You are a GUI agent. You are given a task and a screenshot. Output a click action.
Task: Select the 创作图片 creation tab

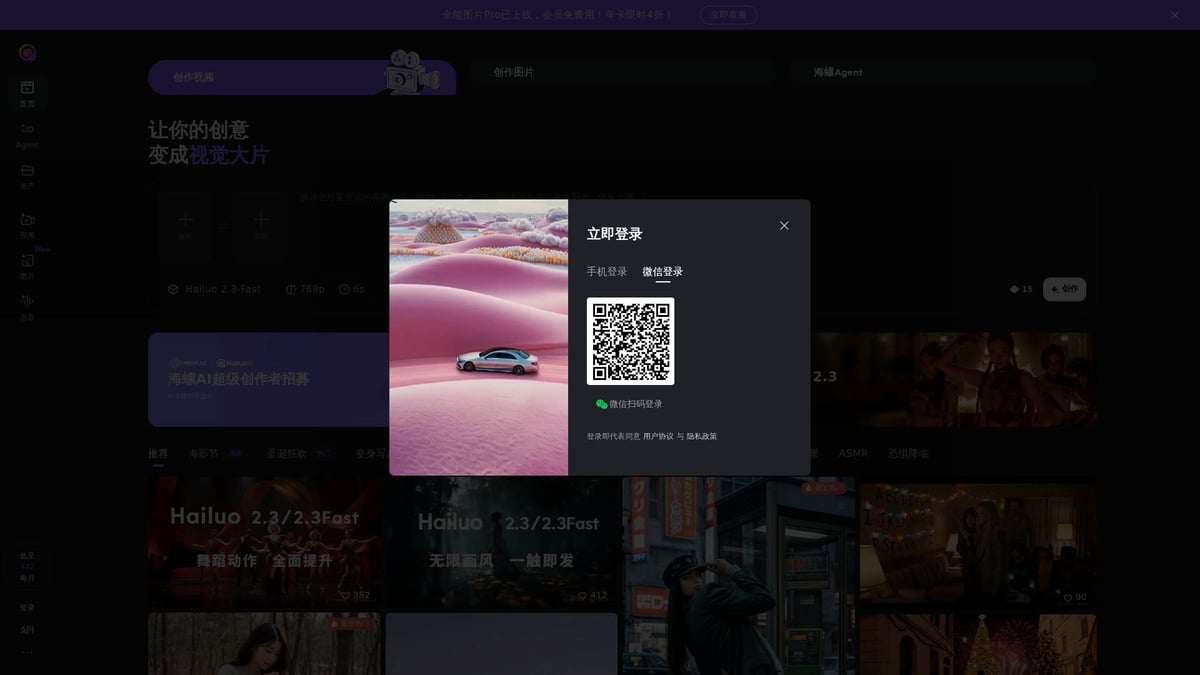click(x=620, y=71)
